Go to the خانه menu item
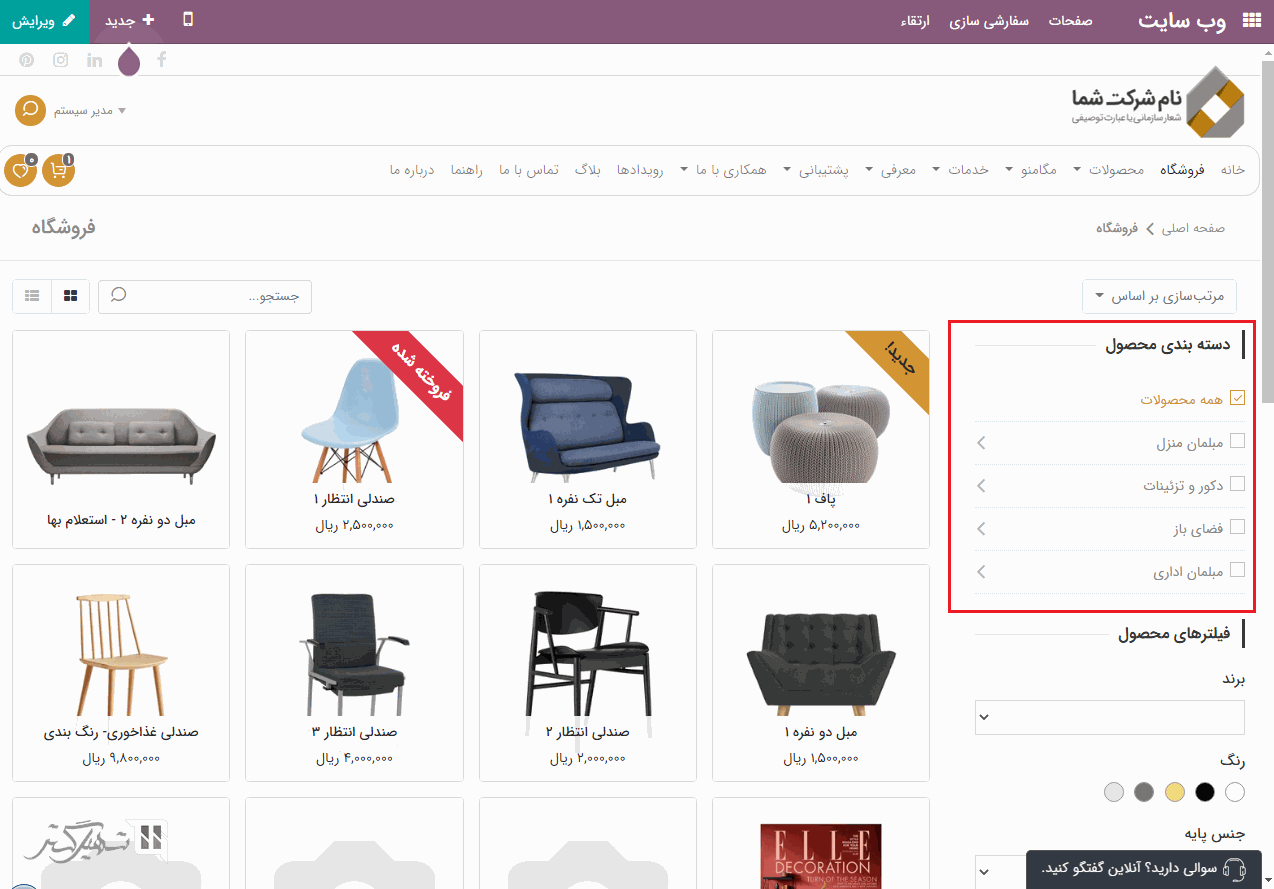The width and height of the screenshot is (1274, 889). 1233,170
